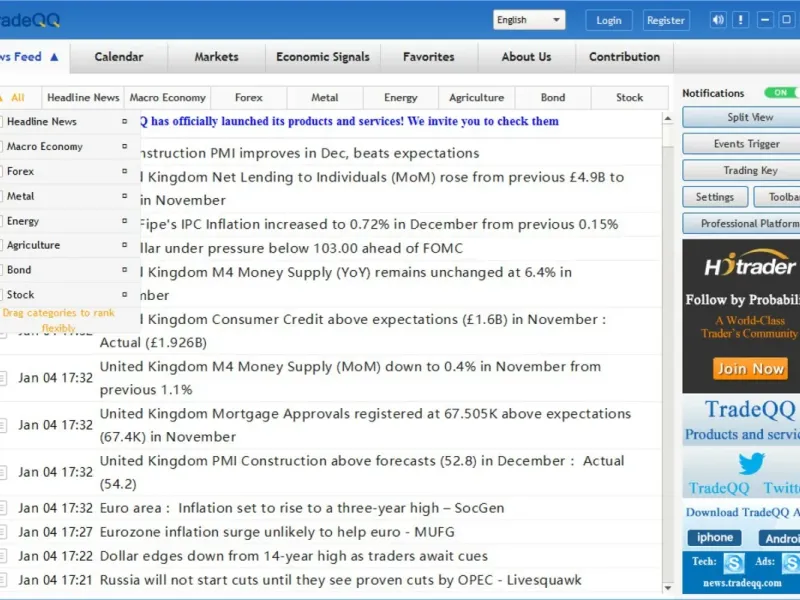Click the Login button
The image size is (800, 600).
click(x=609, y=20)
